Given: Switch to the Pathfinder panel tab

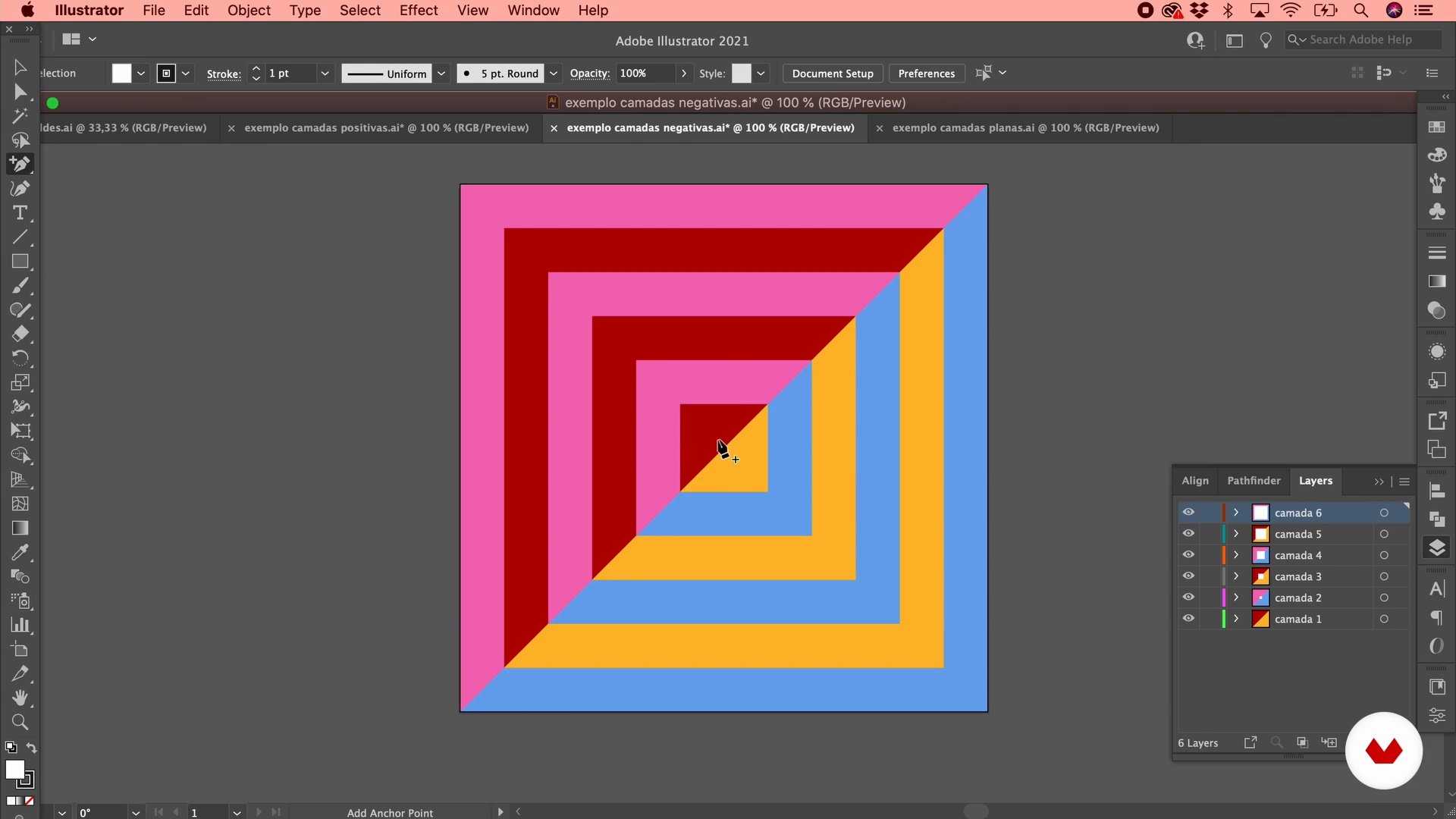Looking at the screenshot, I should pyautogui.click(x=1254, y=481).
